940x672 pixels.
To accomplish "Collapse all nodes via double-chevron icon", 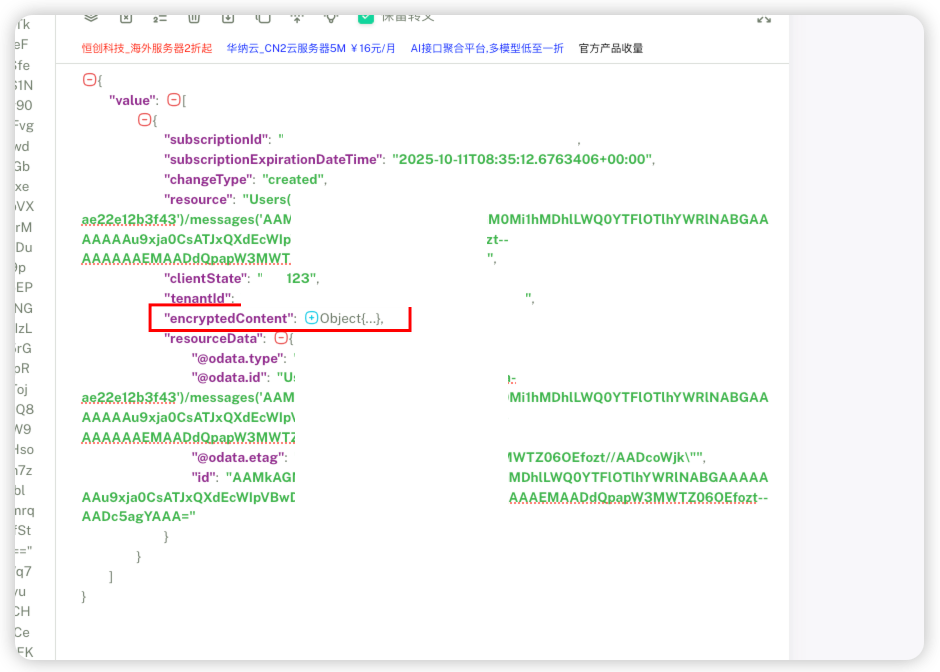I will [91, 16].
